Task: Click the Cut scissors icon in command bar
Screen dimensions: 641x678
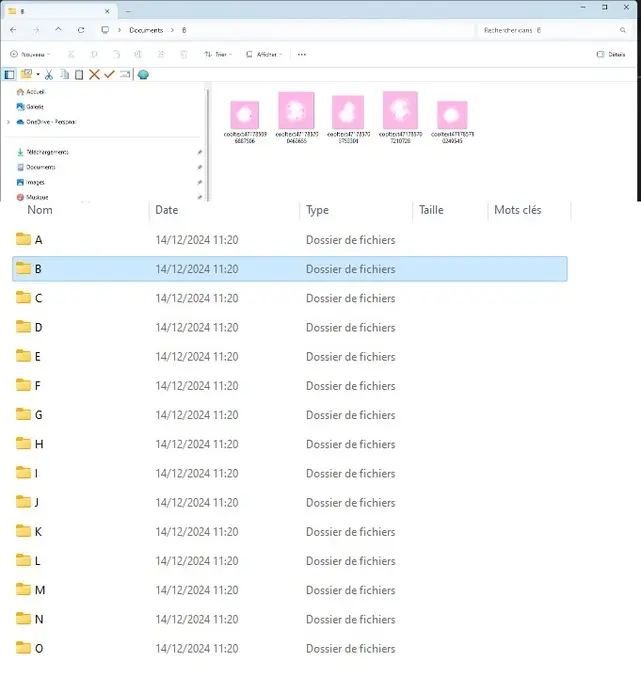Action: click(71, 54)
